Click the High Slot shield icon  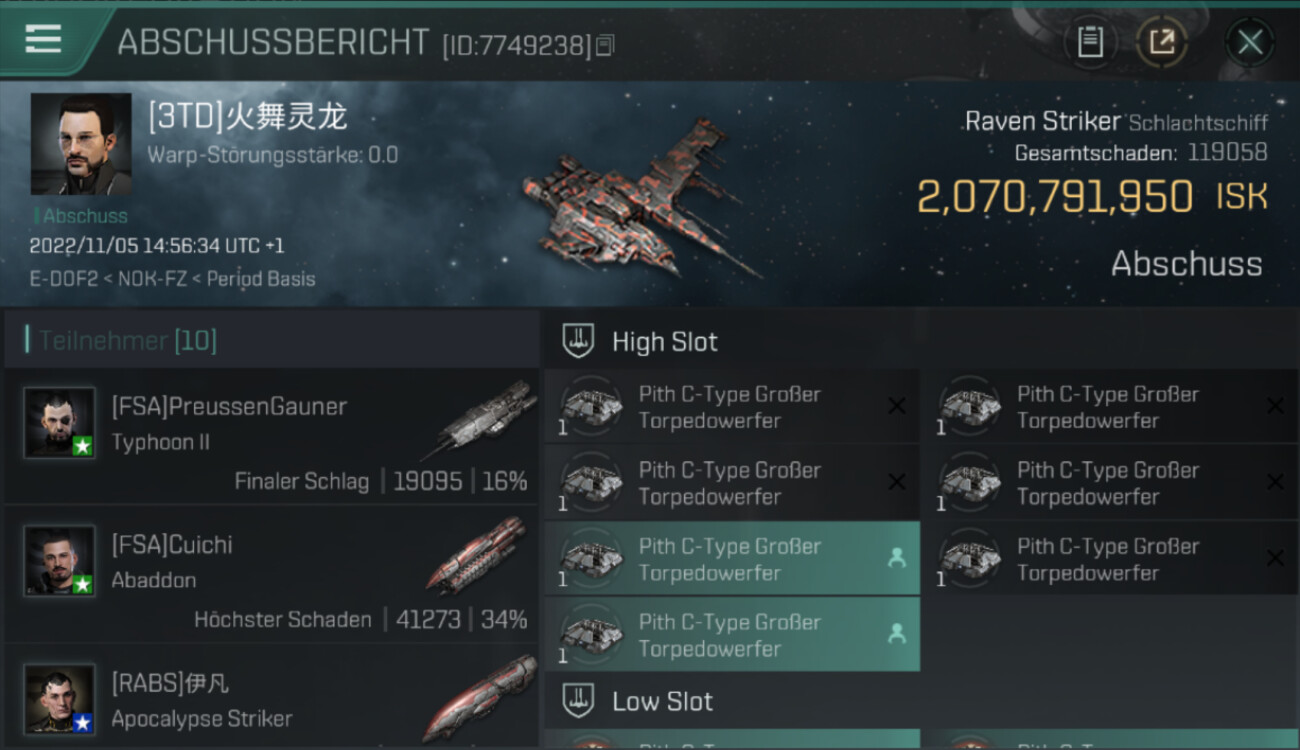pyautogui.click(x=578, y=341)
